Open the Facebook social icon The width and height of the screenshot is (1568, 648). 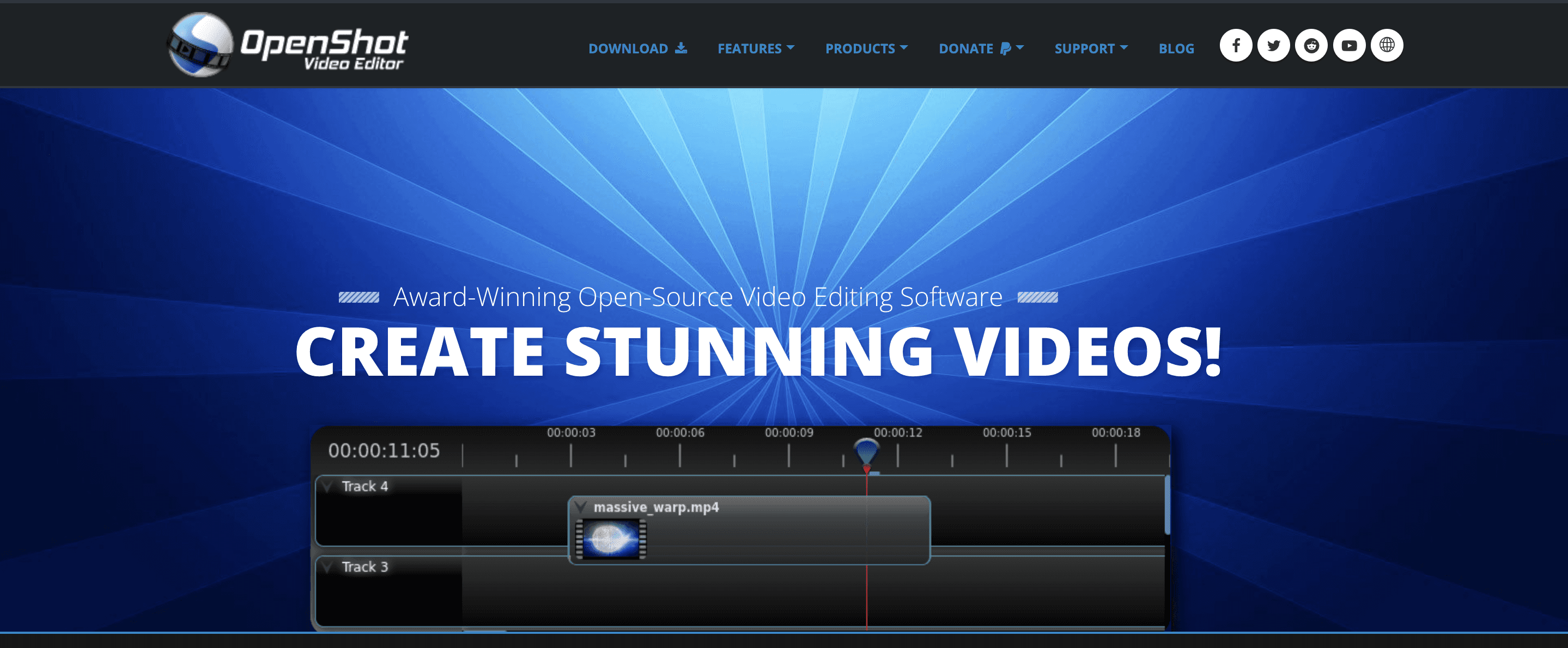(1235, 46)
